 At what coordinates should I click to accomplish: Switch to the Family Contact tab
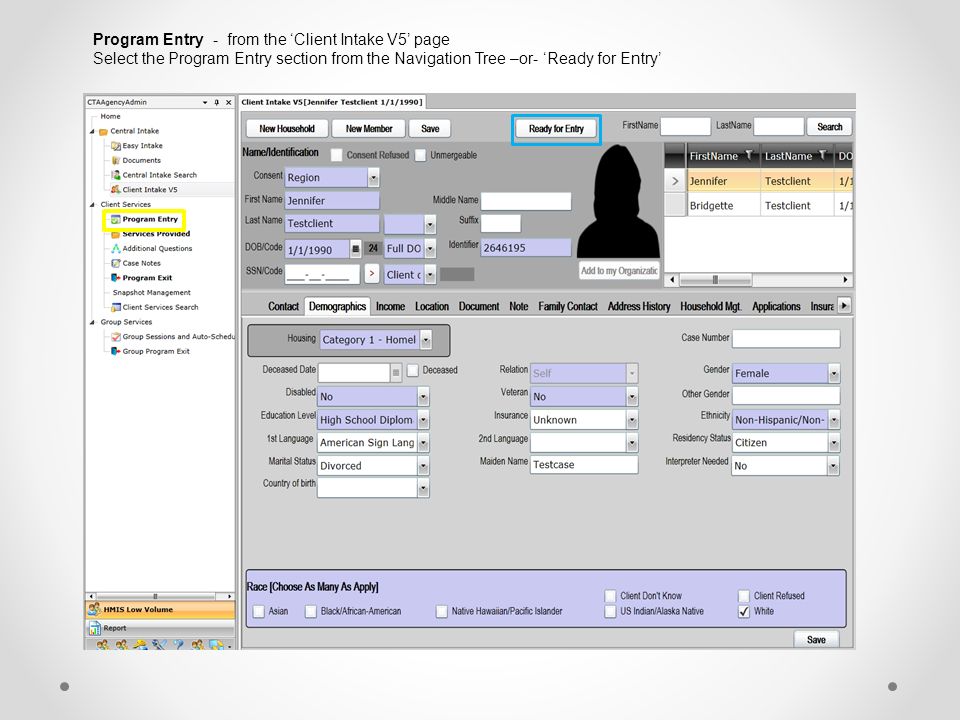pos(568,306)
